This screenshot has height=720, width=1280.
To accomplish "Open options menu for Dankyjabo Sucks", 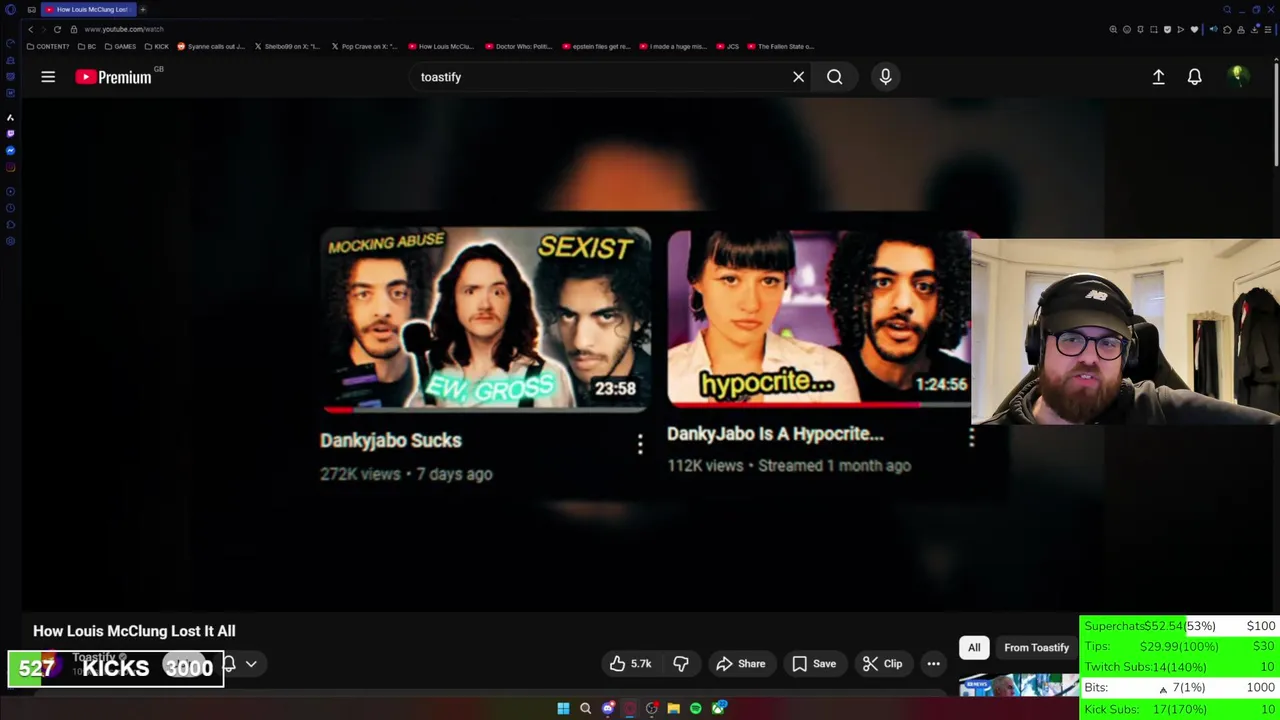I will 640,443.
